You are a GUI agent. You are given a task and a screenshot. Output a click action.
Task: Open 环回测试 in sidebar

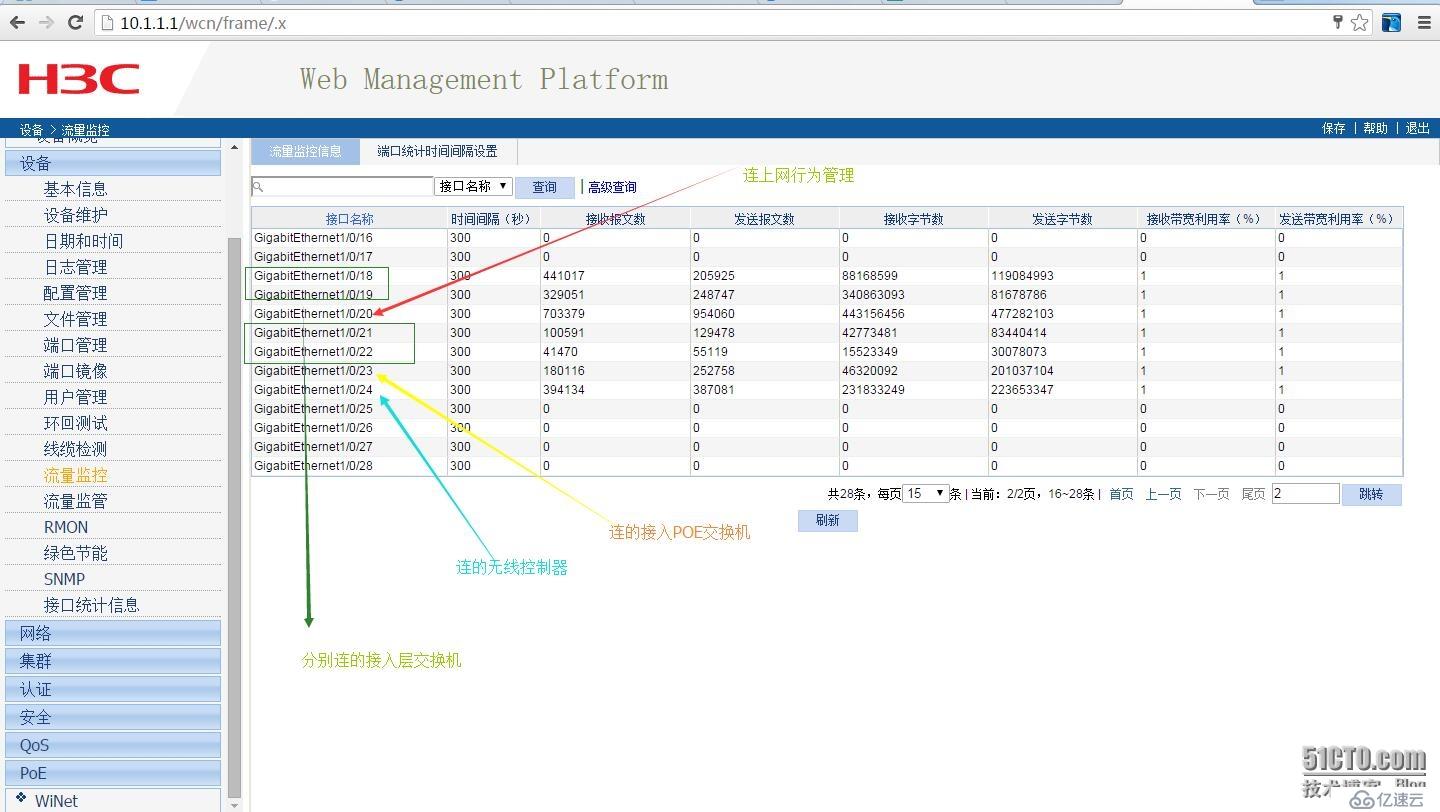(75, 423)
